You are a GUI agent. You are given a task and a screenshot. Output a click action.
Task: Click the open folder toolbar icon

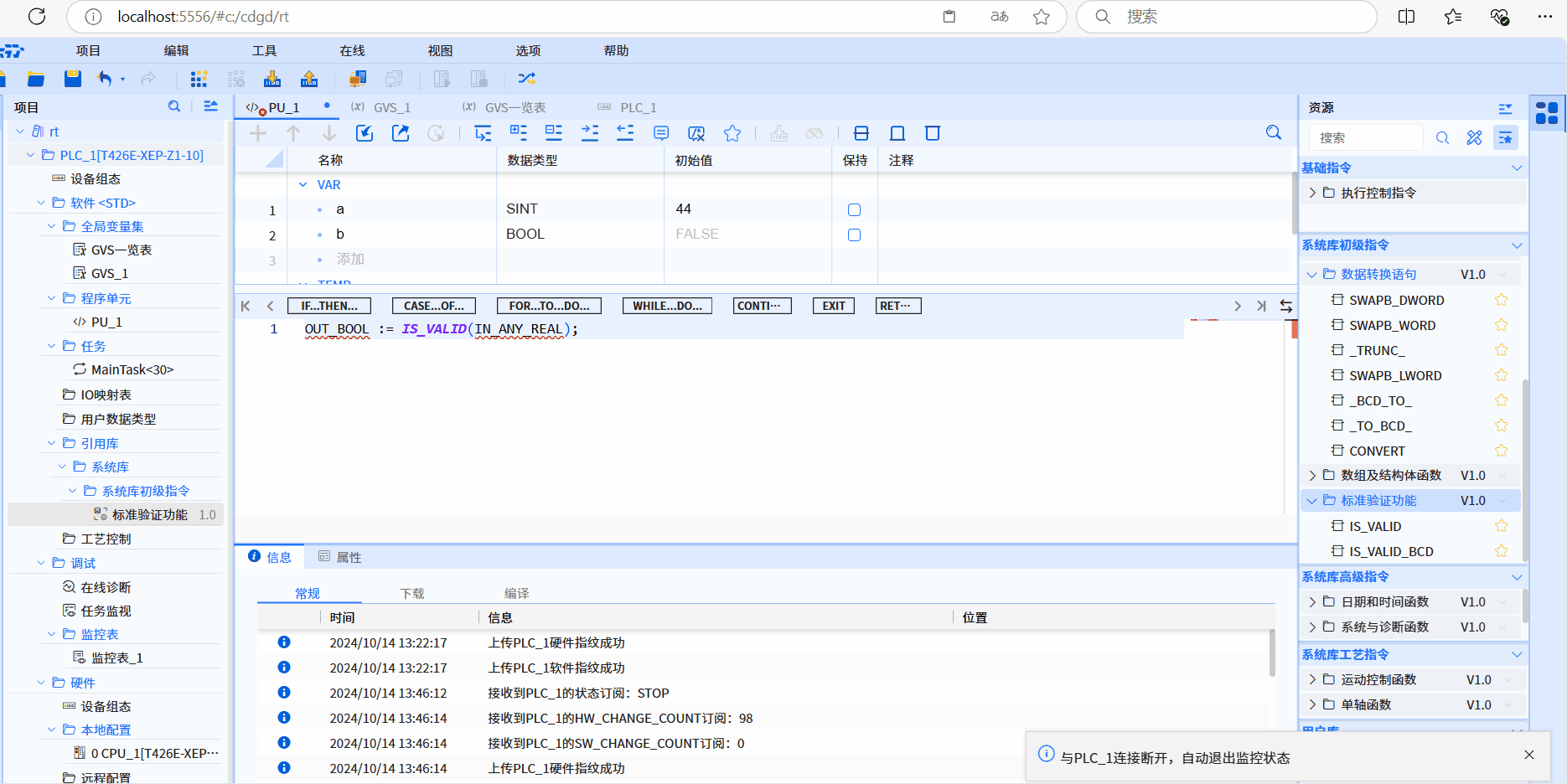pyautogui.click(x=36, y=79)
